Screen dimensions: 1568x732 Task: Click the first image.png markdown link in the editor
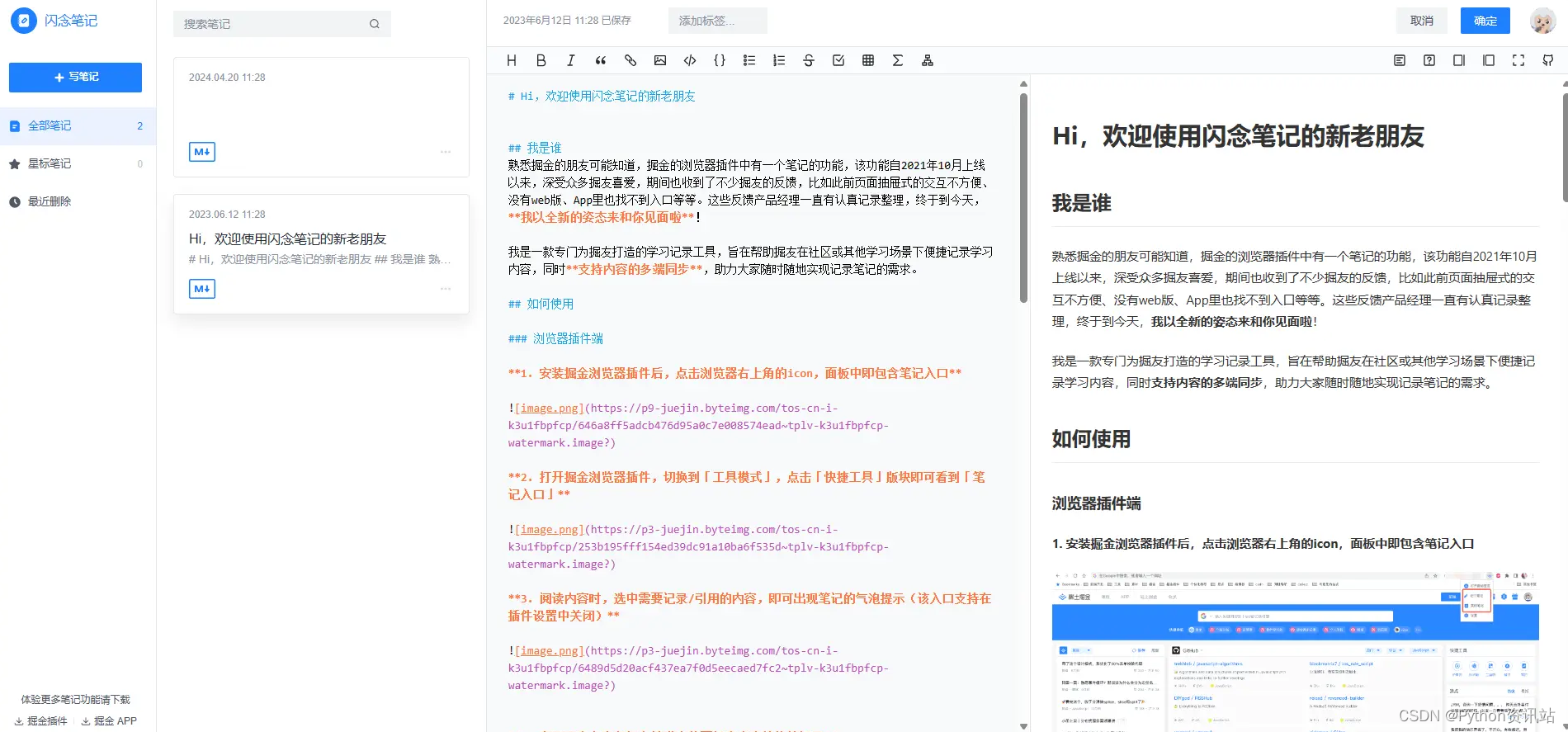click(550, 408)
